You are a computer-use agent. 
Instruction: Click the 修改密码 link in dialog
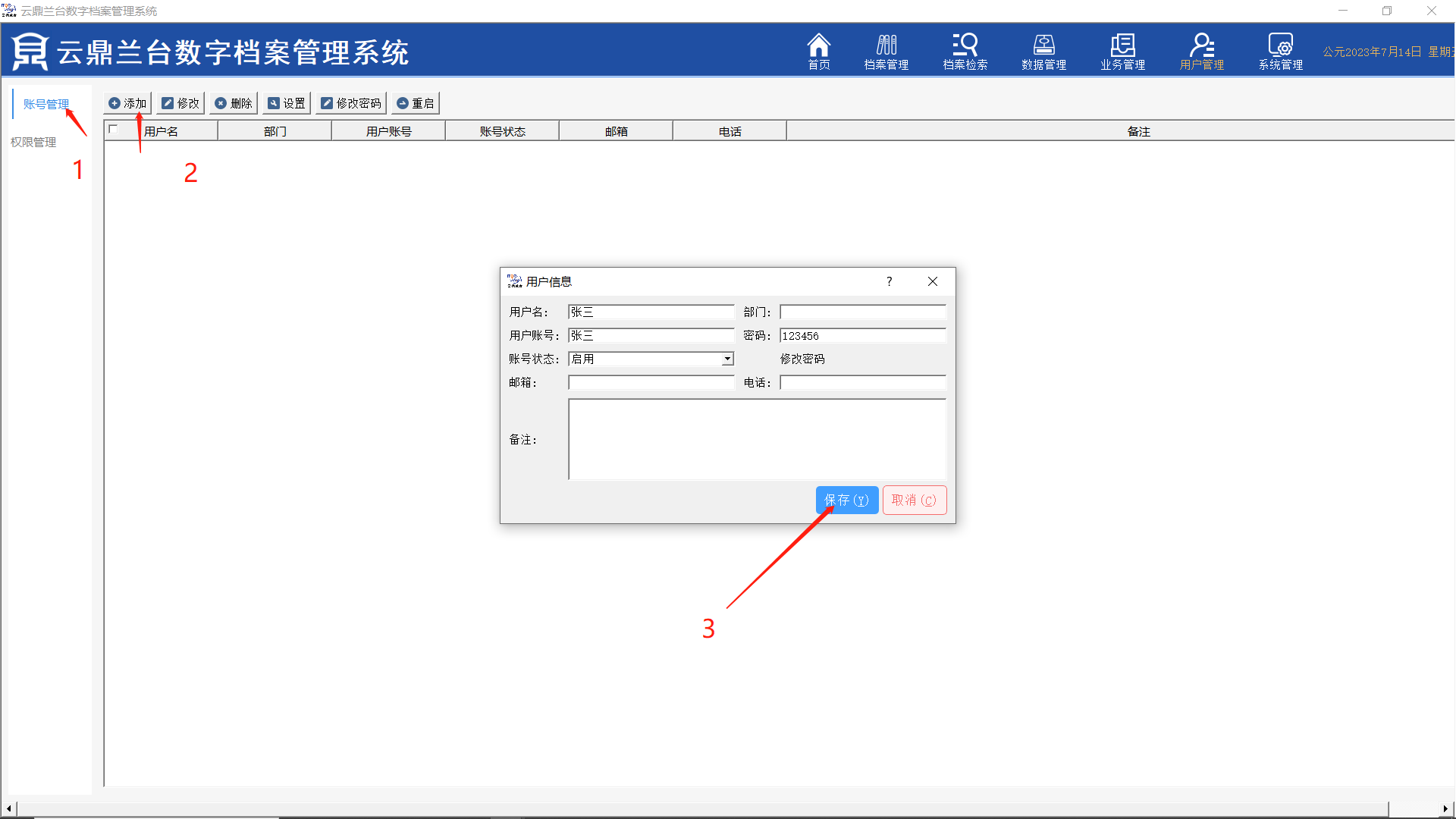[802, 359]
